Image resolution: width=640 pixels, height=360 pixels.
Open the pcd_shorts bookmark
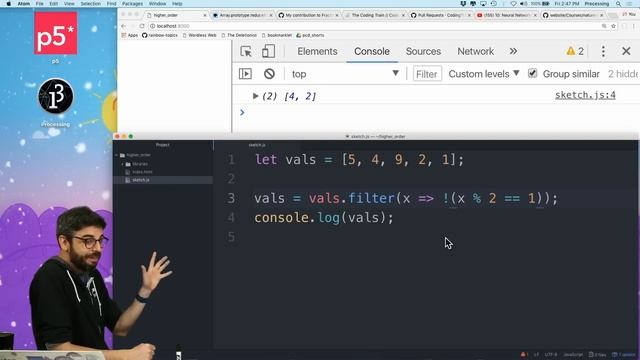coord(310,36)
